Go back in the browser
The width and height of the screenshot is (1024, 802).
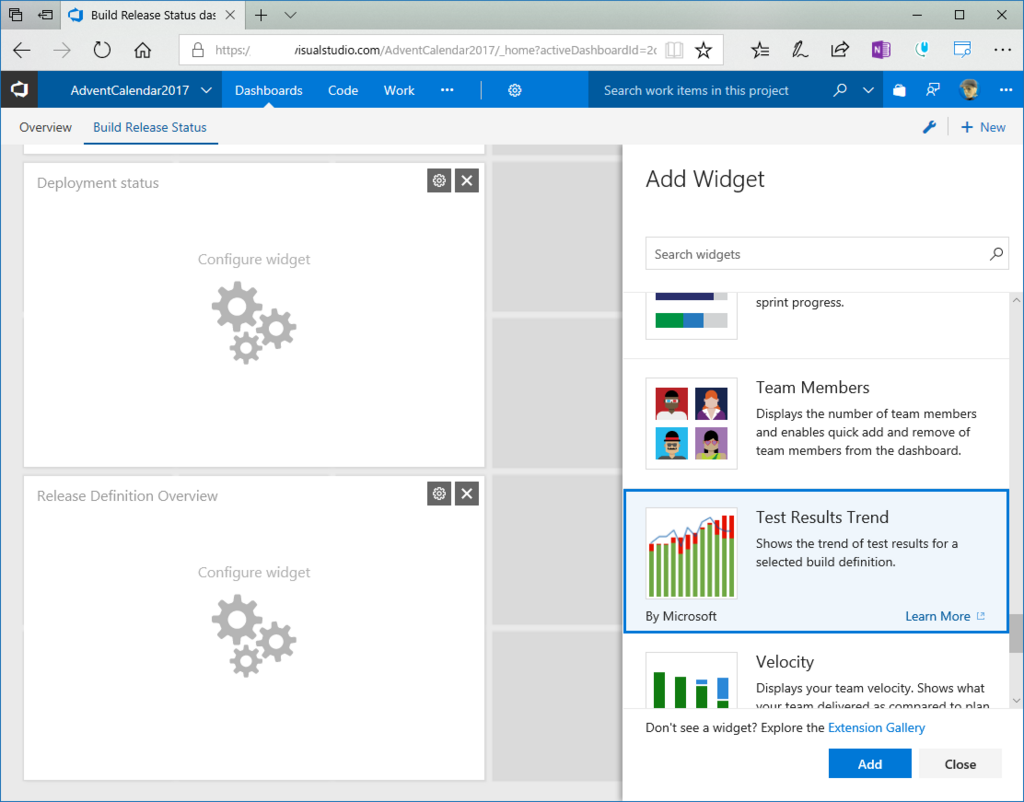click(22, 50)
